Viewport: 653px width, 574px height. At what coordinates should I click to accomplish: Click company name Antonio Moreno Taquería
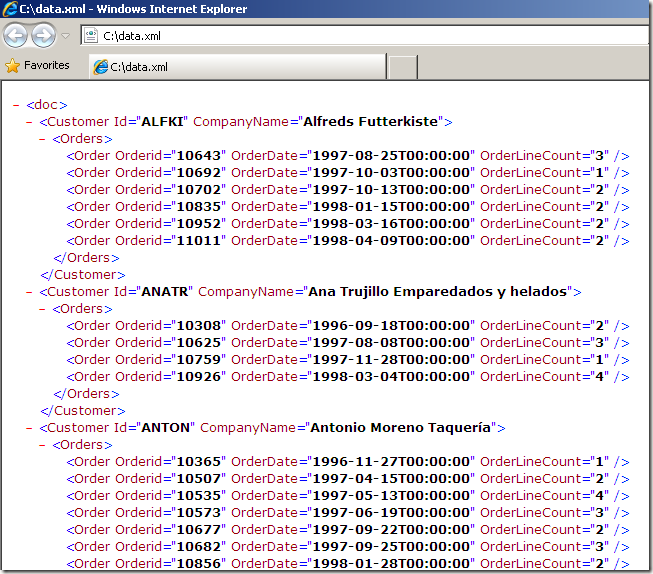(401, 428)
